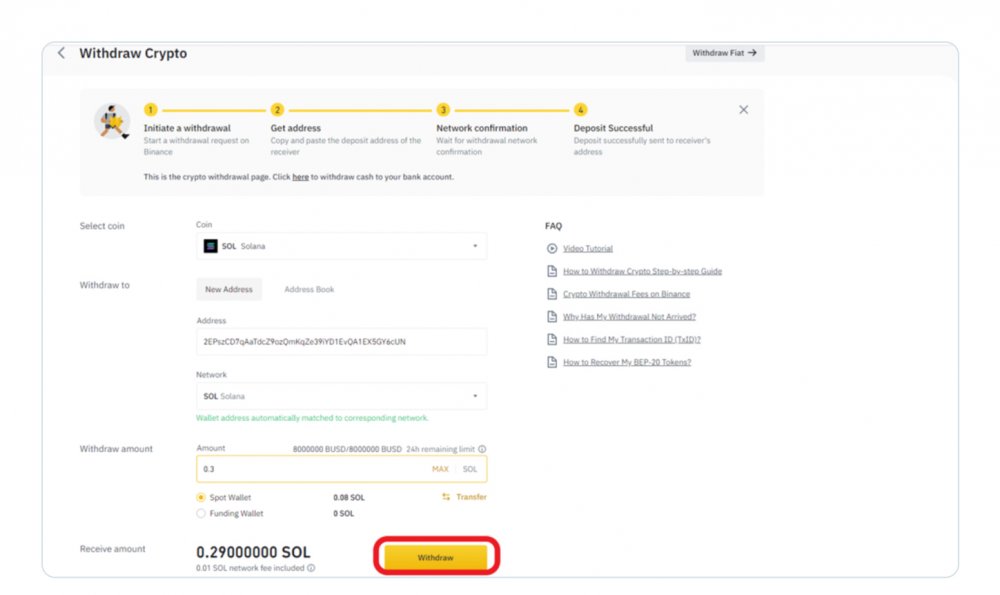Click document icon beside Transaction ID link
Screen dimensions: 1000x595
tap(552, 340)
